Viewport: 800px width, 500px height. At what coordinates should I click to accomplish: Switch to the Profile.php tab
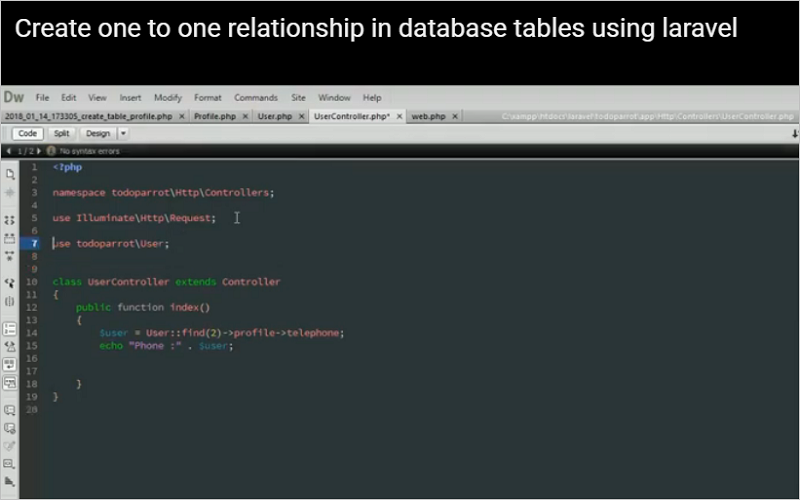[x=215, y=116]
